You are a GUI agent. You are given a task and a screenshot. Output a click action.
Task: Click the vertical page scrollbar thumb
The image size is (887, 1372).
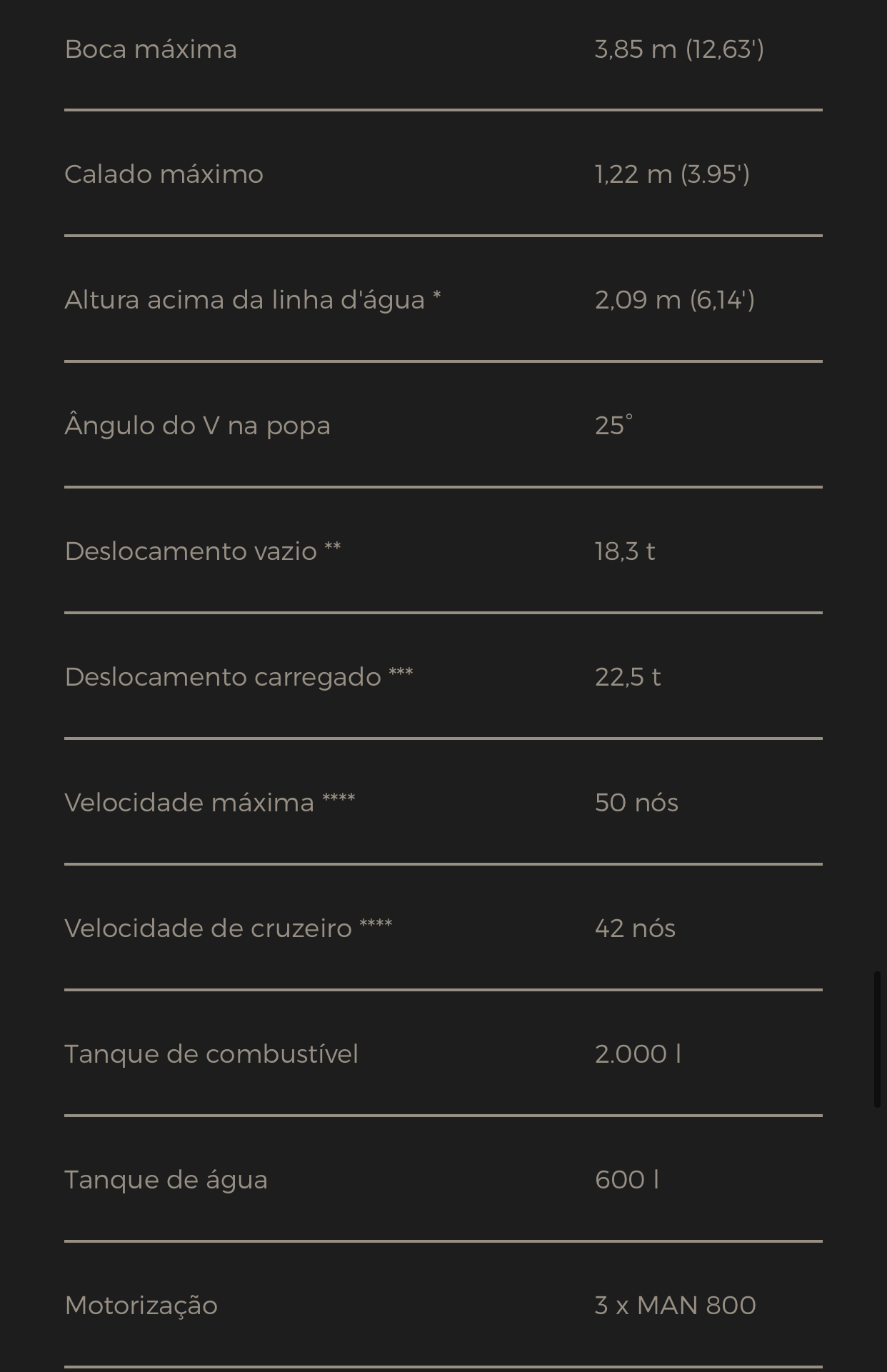coord(877,1039)
